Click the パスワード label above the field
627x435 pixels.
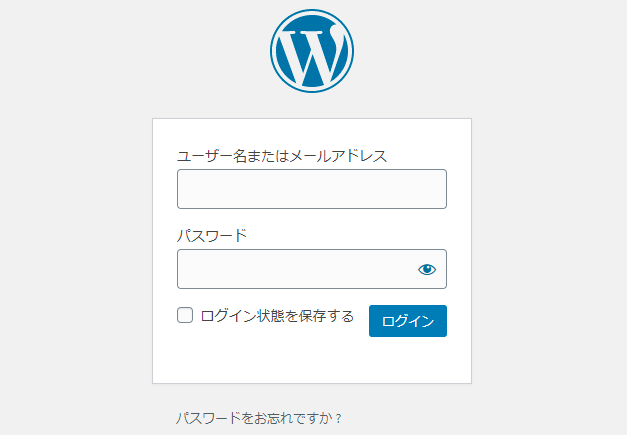pos(212,236)
